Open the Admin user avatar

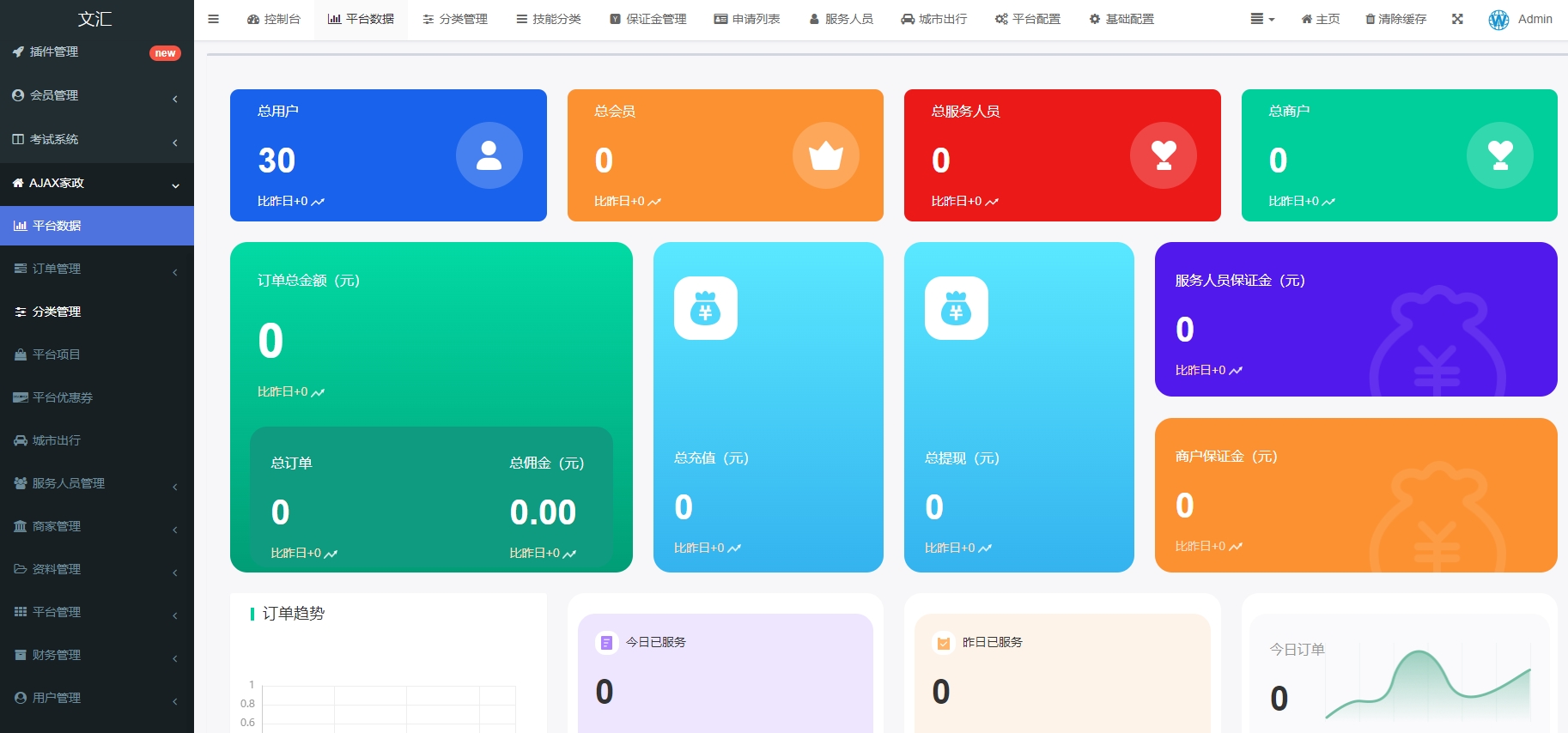tap(1498, 20)
